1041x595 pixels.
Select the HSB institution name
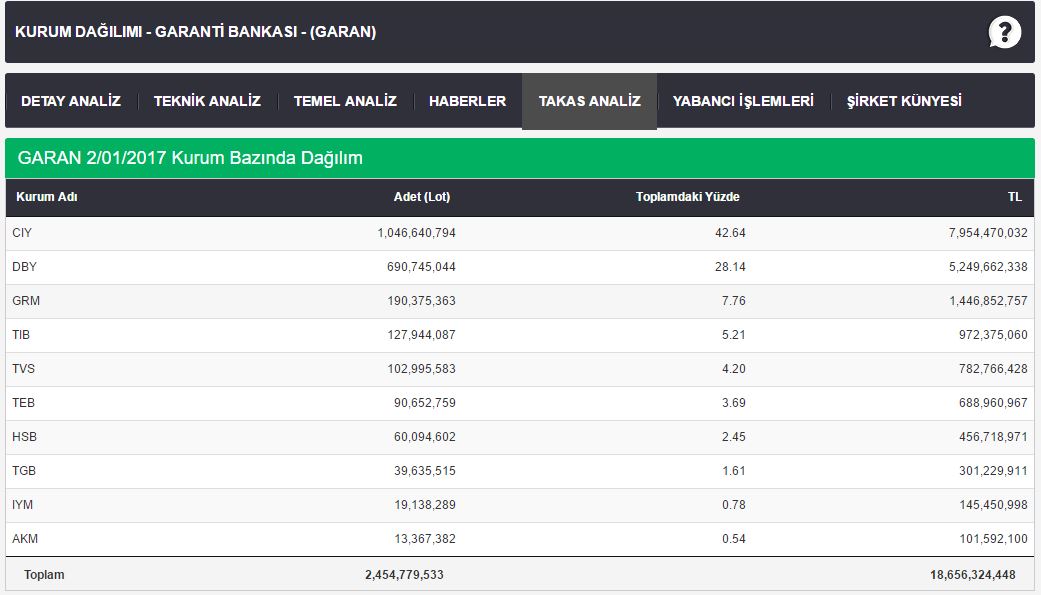click(25, 436)
